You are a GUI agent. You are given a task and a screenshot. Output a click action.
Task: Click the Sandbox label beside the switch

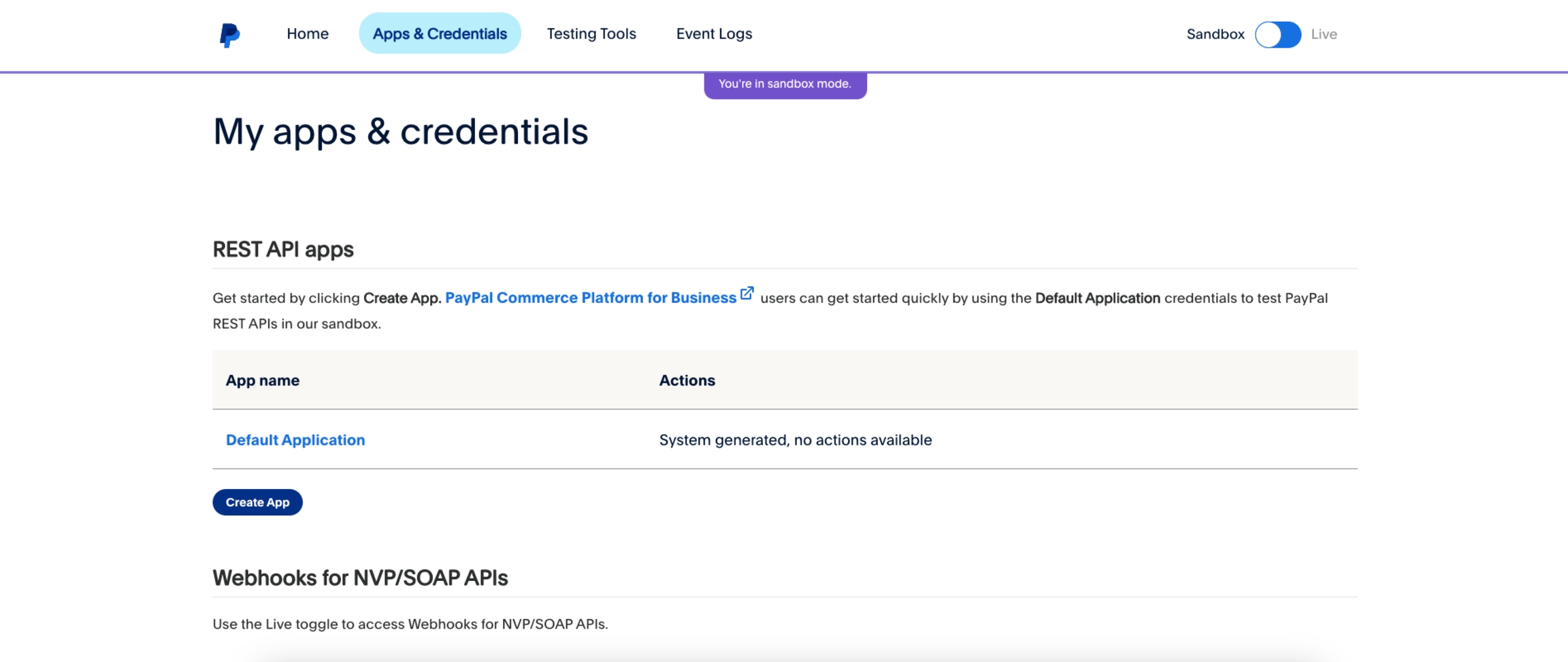point(1215,35)
